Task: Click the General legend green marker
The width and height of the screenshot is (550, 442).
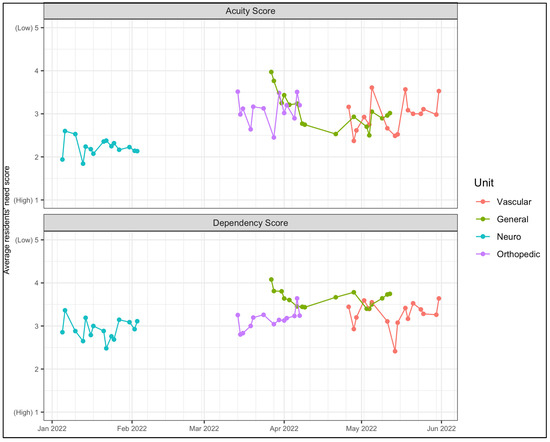Action: pyautogui.click(x=483, y=219)
